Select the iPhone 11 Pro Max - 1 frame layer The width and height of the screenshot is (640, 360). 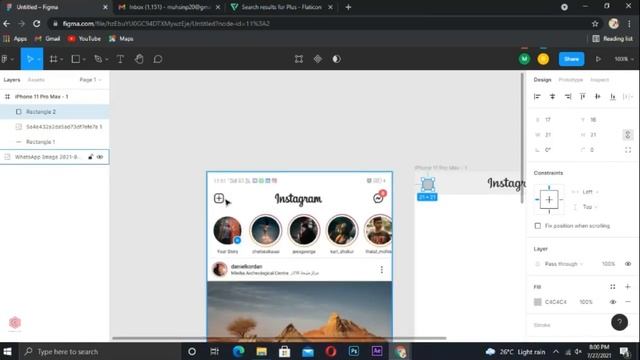(55, 96)
